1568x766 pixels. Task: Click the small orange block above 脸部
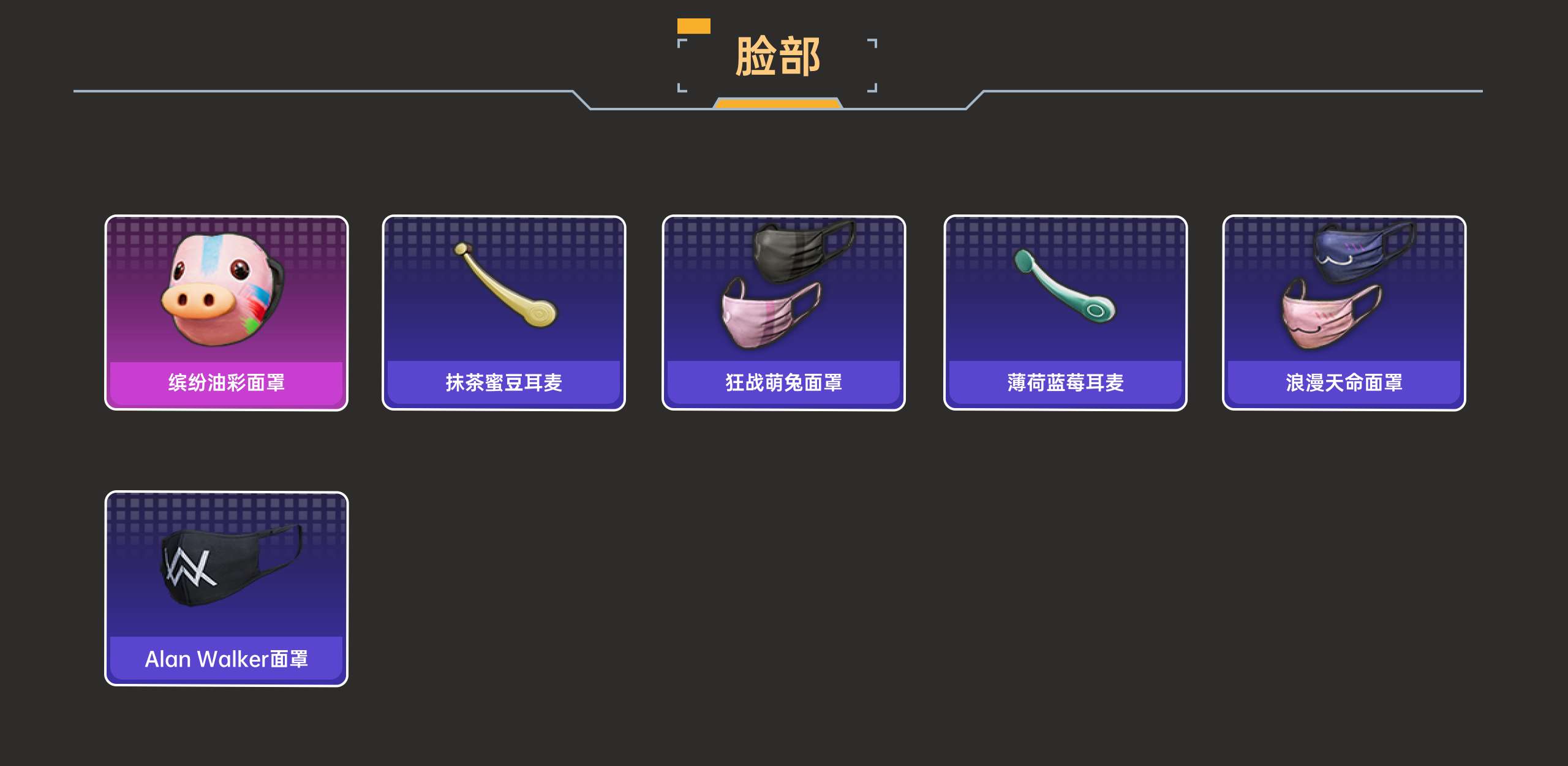[694, 26]
